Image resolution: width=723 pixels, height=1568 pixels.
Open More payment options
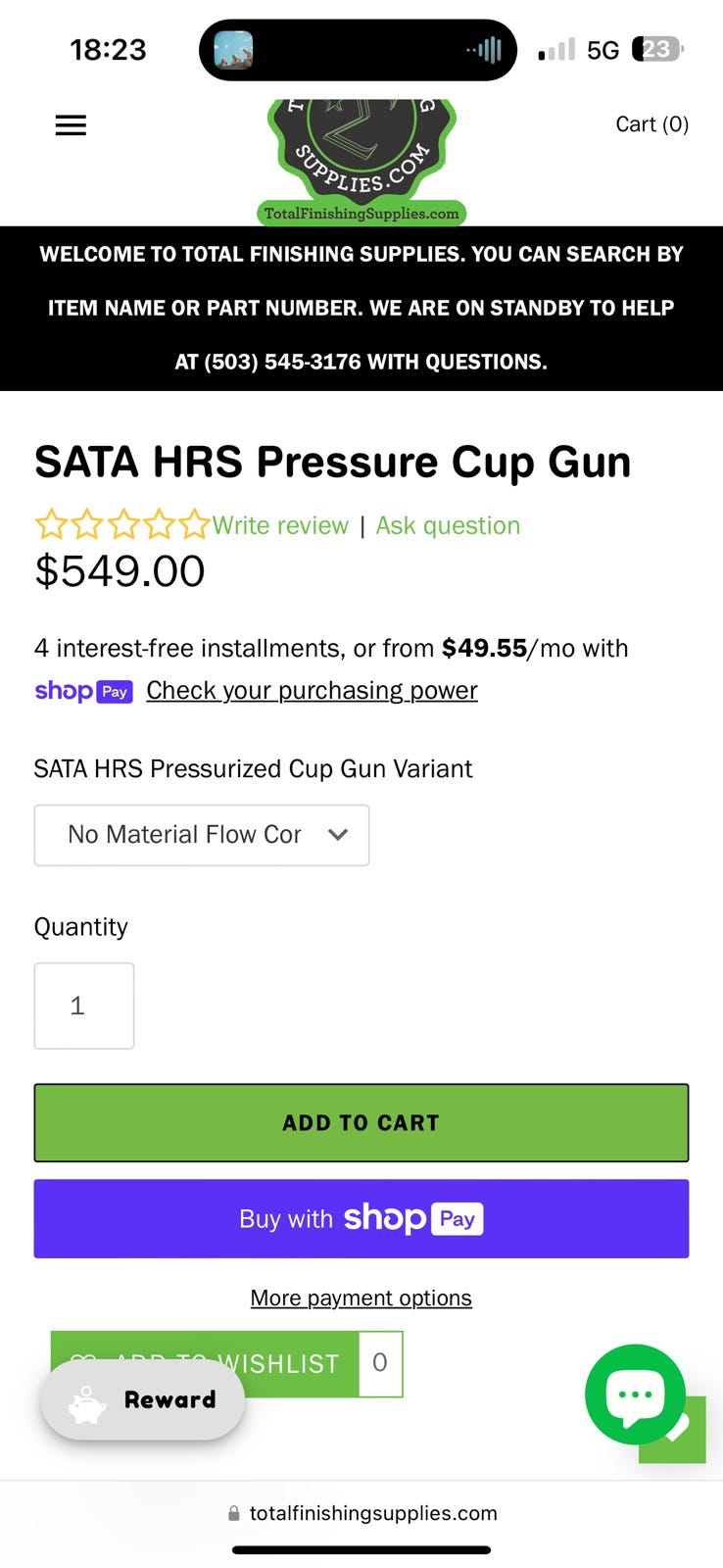361,1298
